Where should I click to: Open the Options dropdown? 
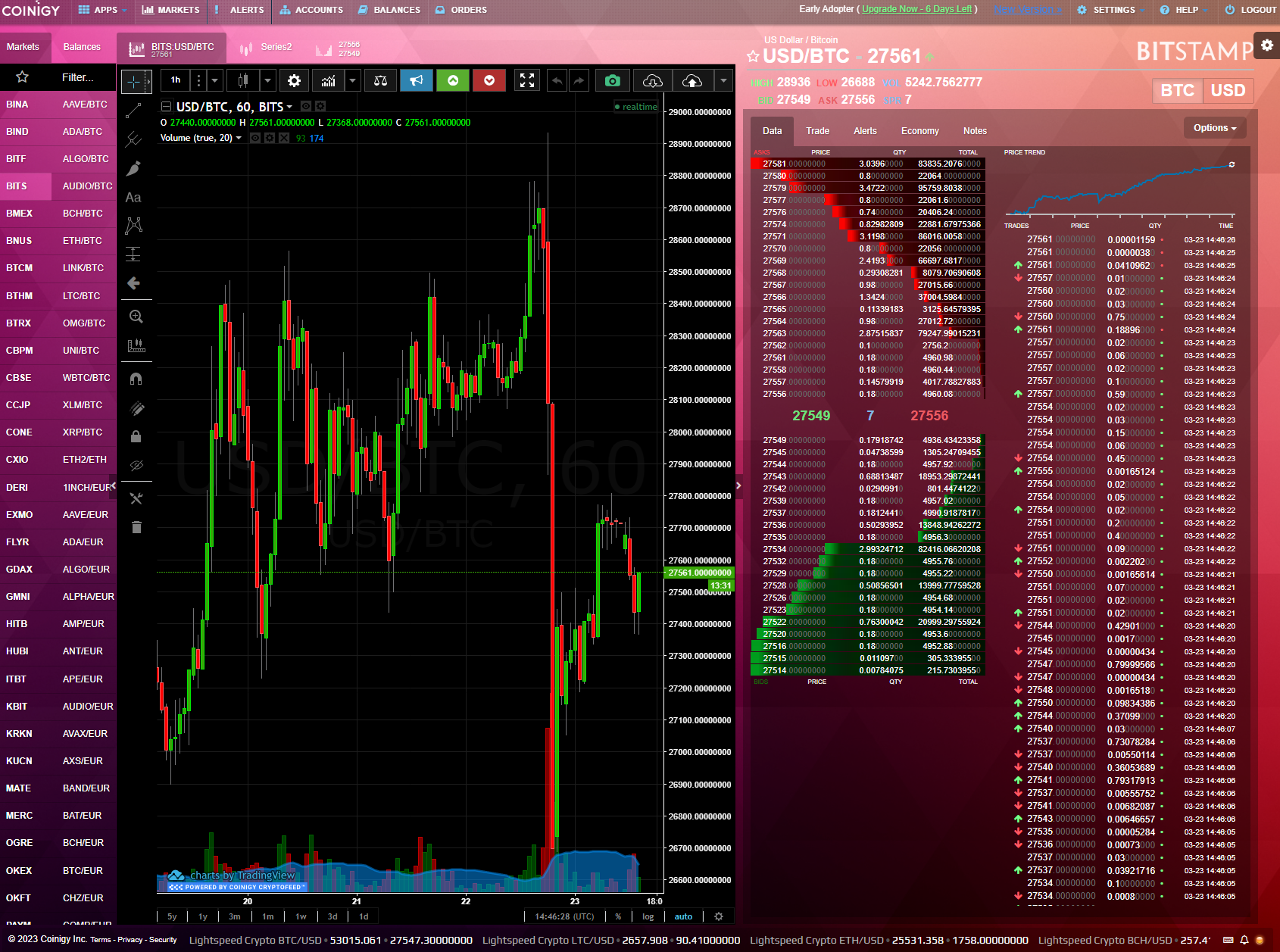pos(1215,128)
